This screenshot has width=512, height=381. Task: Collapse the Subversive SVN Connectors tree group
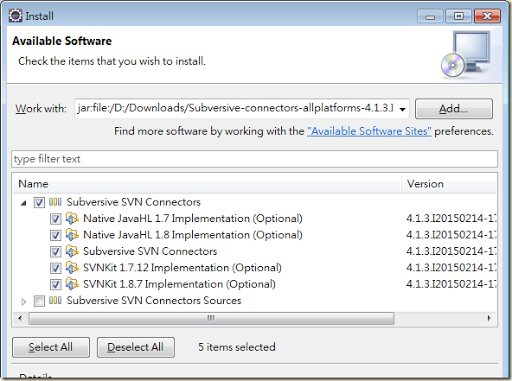pyautogui.click(x=23, y=203)
